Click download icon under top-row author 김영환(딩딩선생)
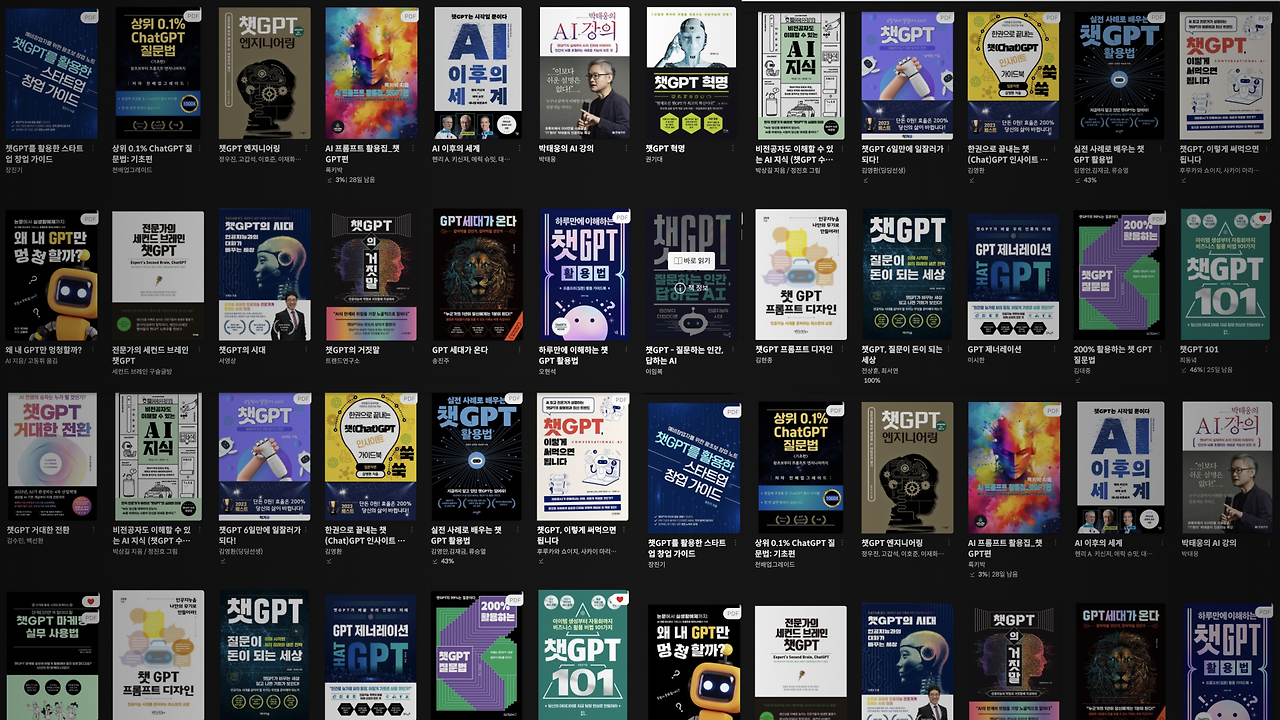The height and width of the screenshot is (720, 1280). coord(865,180)
